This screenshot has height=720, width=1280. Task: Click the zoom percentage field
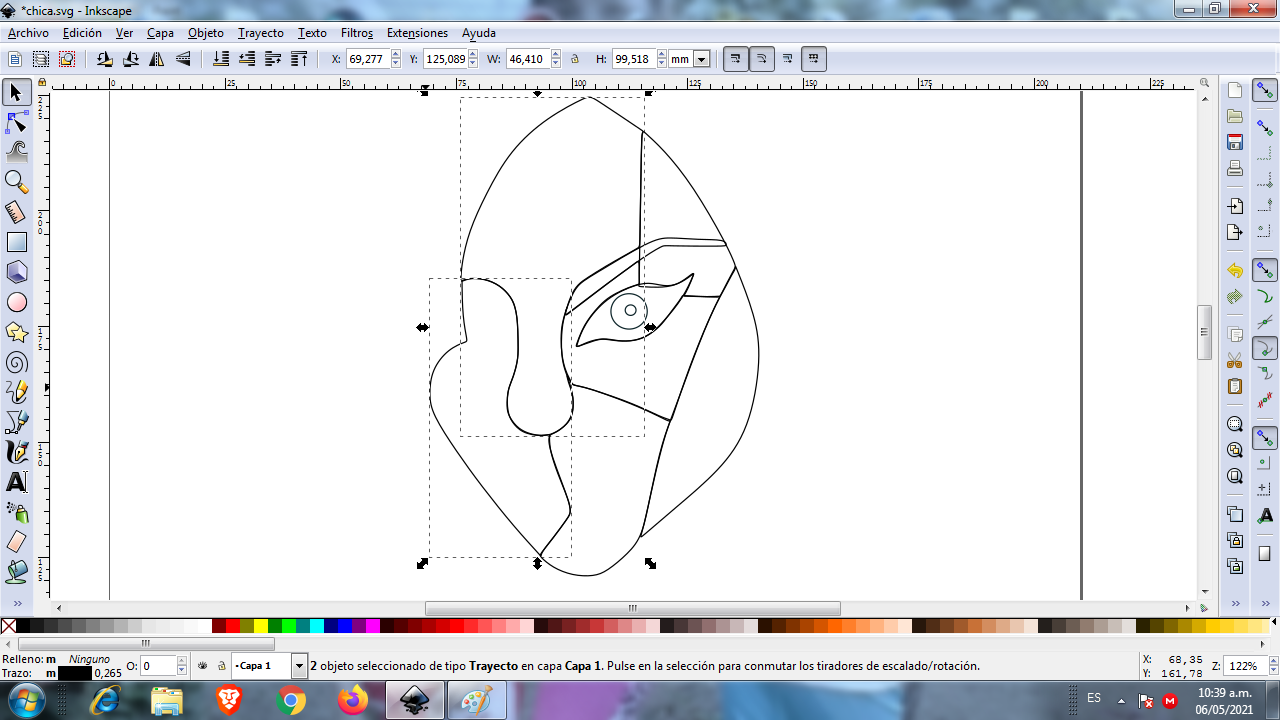1245,666
